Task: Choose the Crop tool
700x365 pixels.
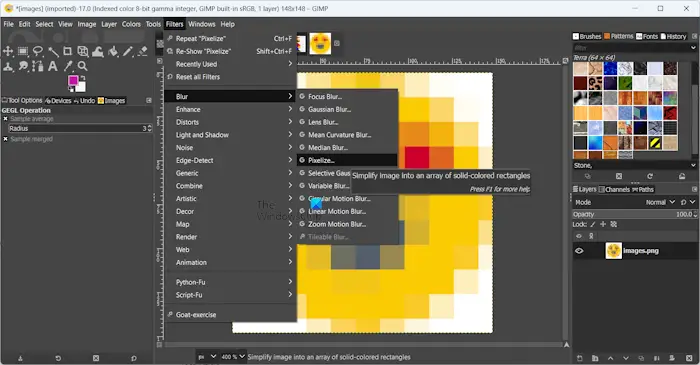Action: (67, 51)
